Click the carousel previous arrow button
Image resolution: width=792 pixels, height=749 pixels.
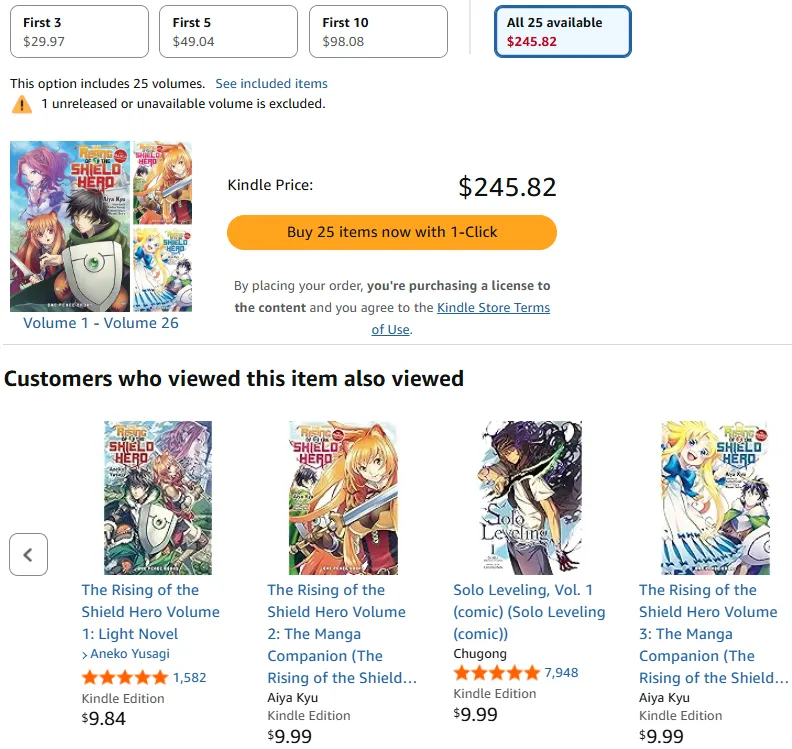(x=28, y=554)
